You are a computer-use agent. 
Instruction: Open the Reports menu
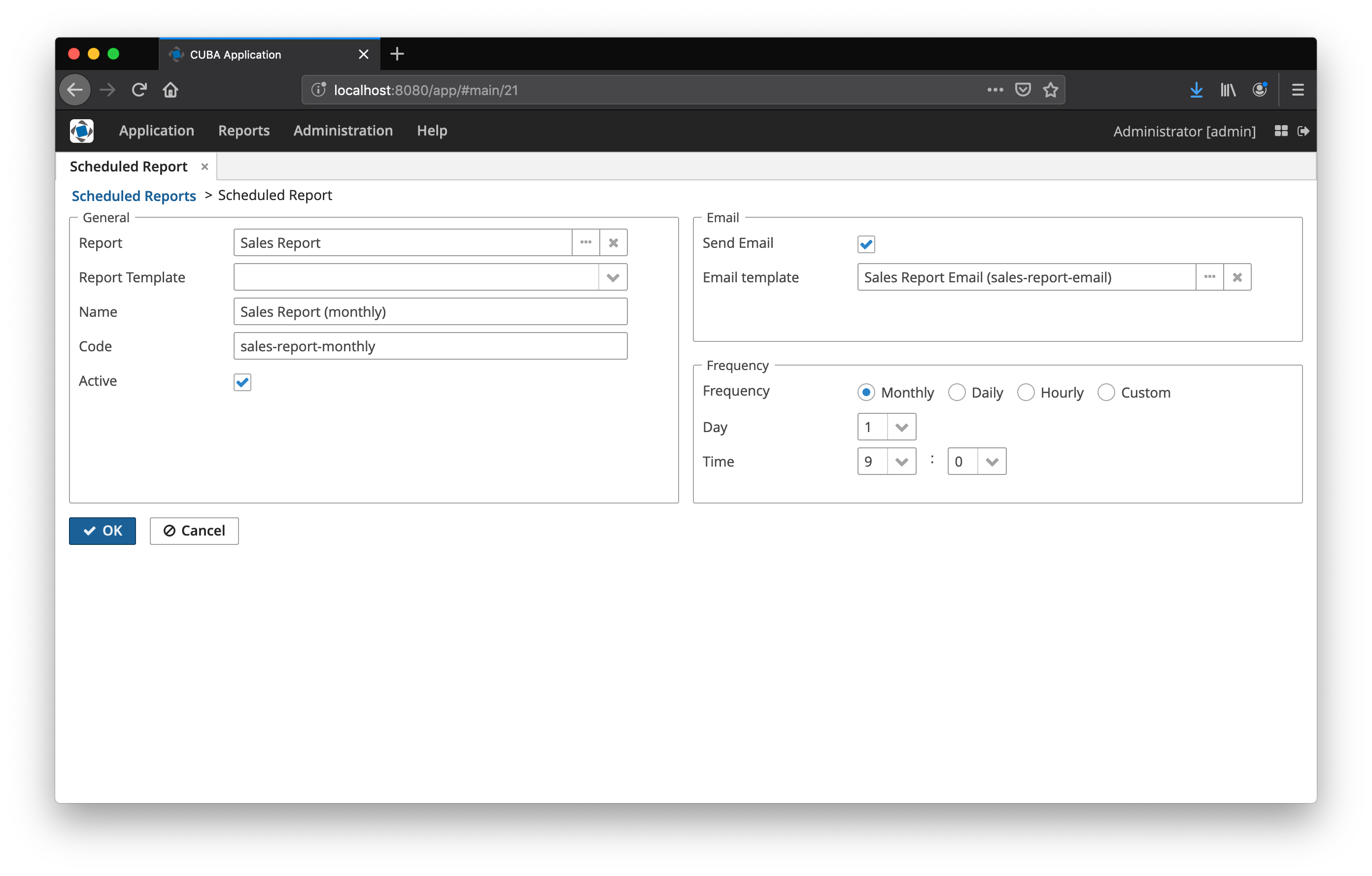point(244,131)
